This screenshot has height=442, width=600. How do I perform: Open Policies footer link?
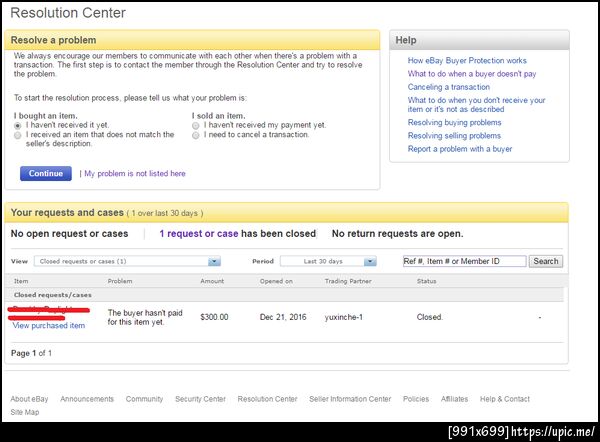click(416, 399)
